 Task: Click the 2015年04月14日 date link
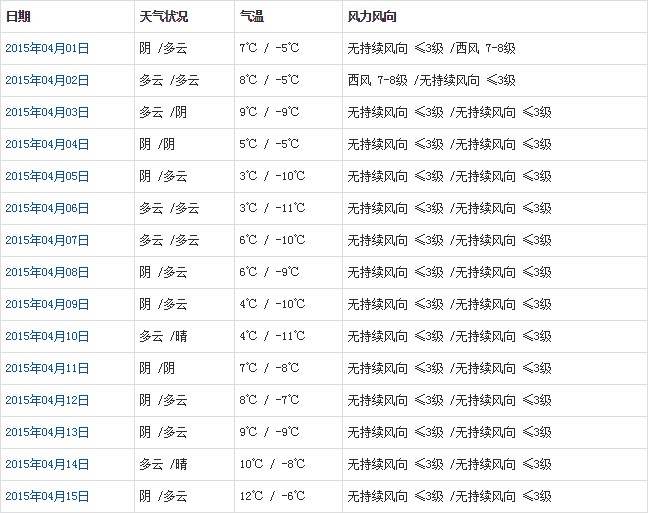[x=47, y=464]
